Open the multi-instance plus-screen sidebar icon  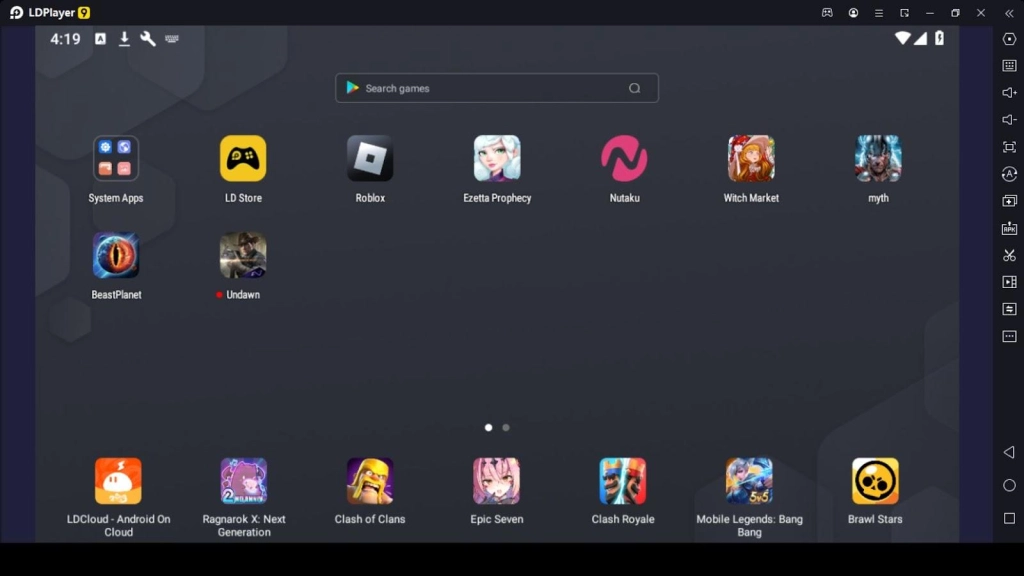point(1009,201)
